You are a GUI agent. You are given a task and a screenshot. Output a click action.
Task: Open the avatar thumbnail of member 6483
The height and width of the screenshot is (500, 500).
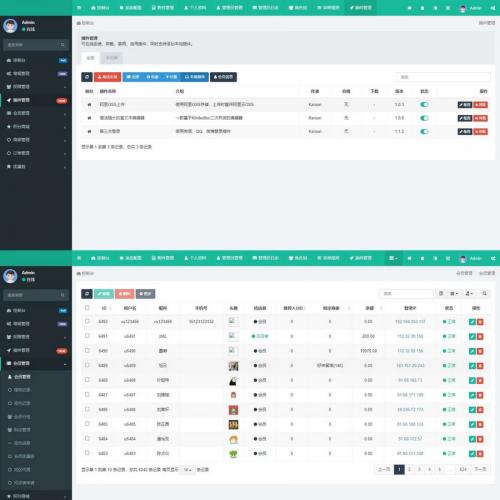(x=233, y=454)
